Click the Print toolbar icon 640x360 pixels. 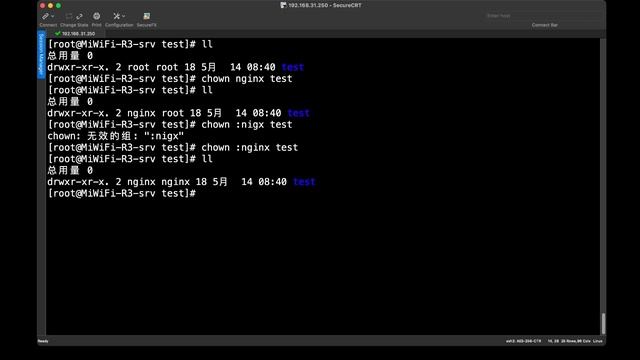coord(96,16)
